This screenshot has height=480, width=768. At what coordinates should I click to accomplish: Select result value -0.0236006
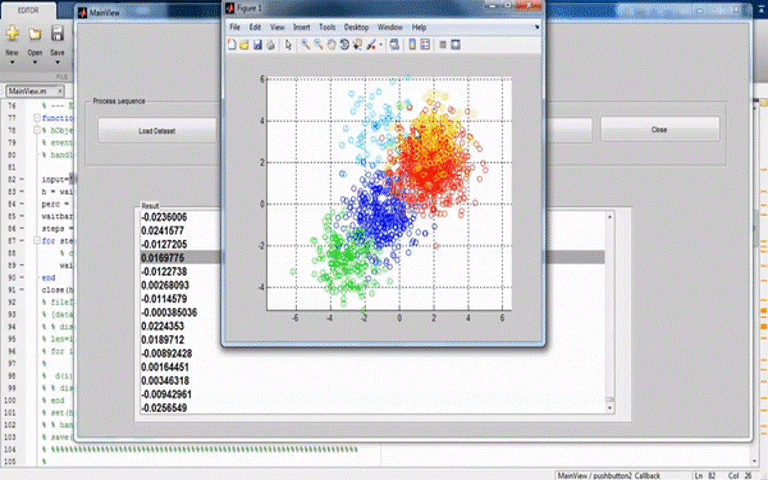pyautogui.click(x=164, y=217)
